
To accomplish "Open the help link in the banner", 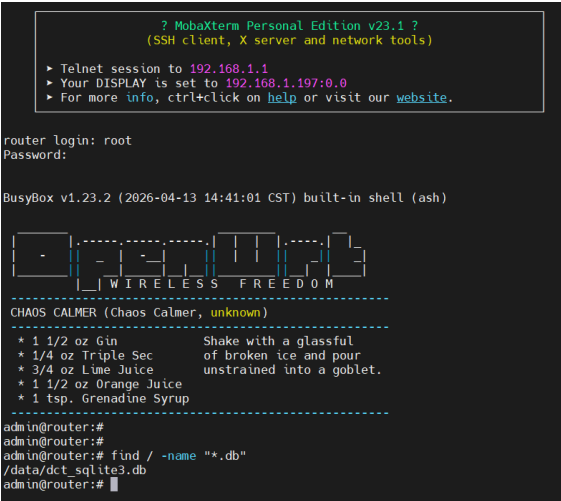I will tap(282, 98).
